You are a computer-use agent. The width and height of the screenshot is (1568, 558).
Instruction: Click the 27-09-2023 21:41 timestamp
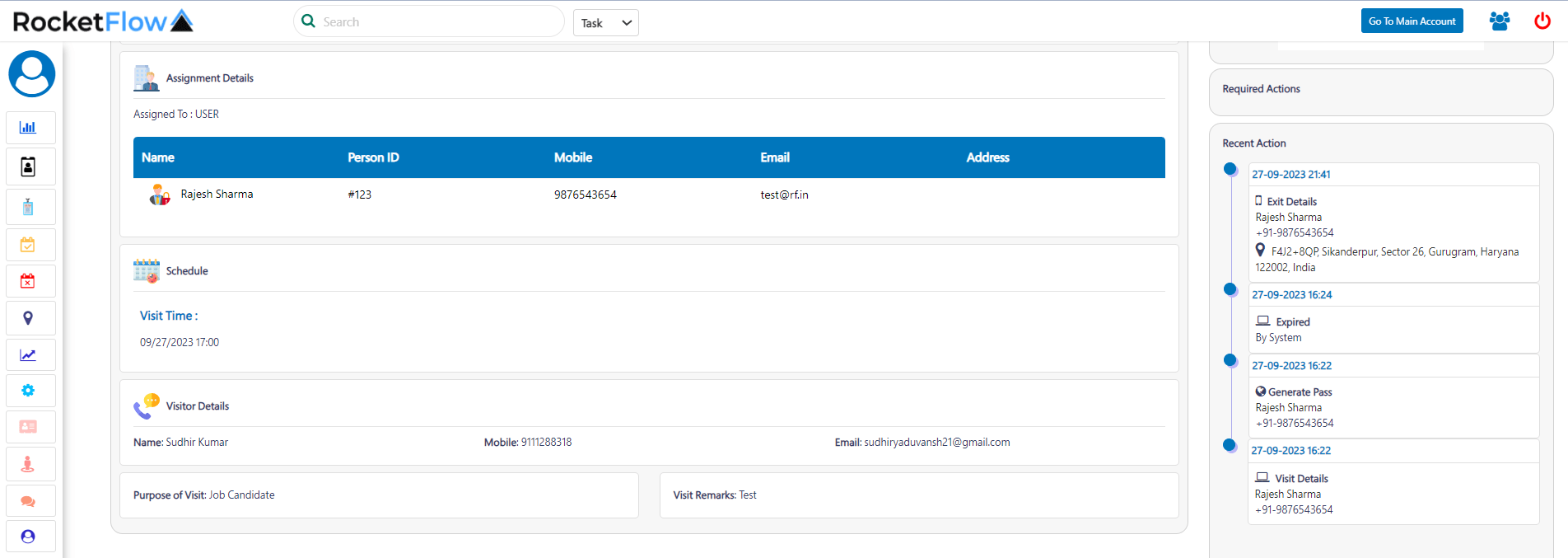click(1291, 175)
